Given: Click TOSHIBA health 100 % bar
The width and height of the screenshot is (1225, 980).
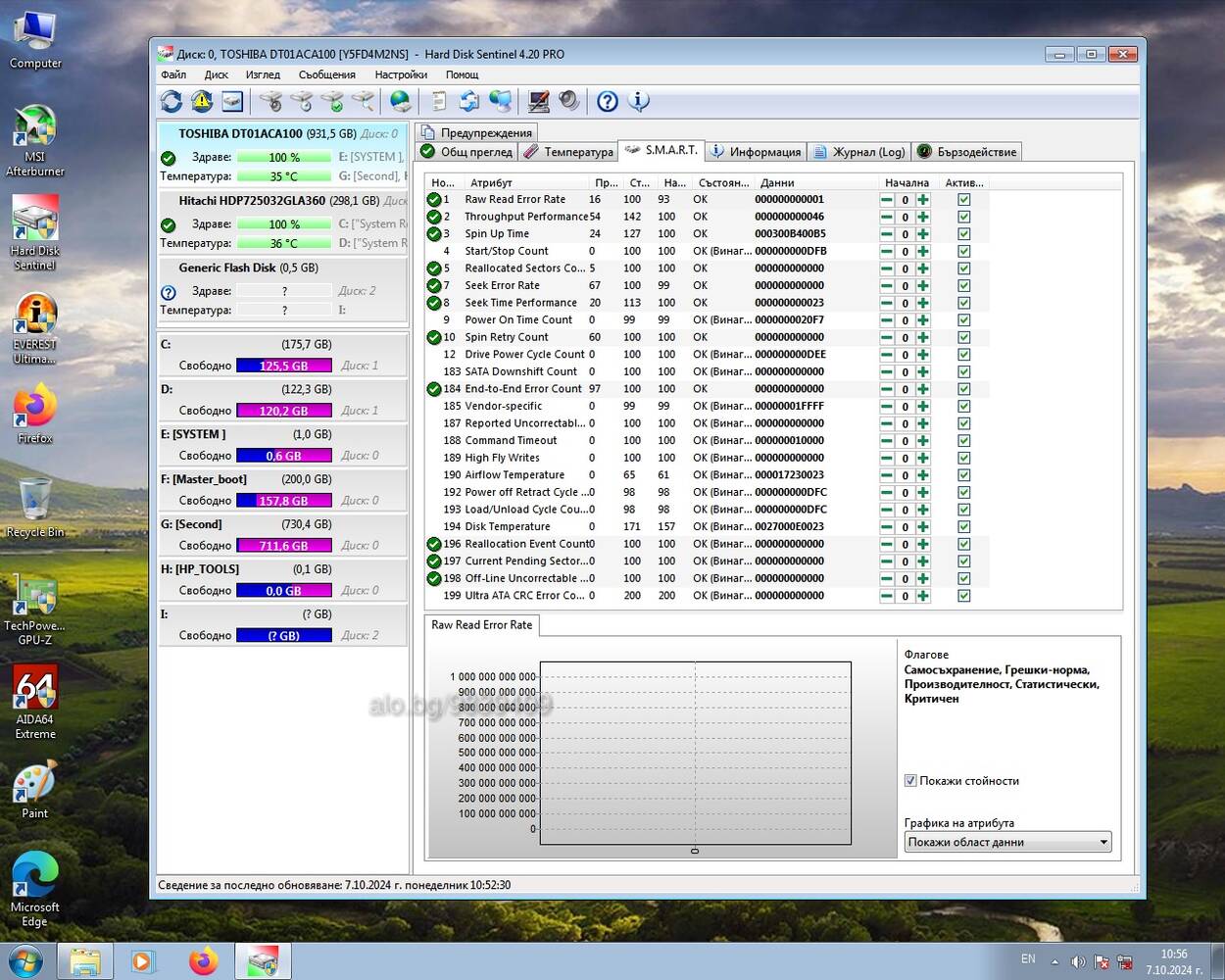Looking at the screenshot, I should pos(284,157).
